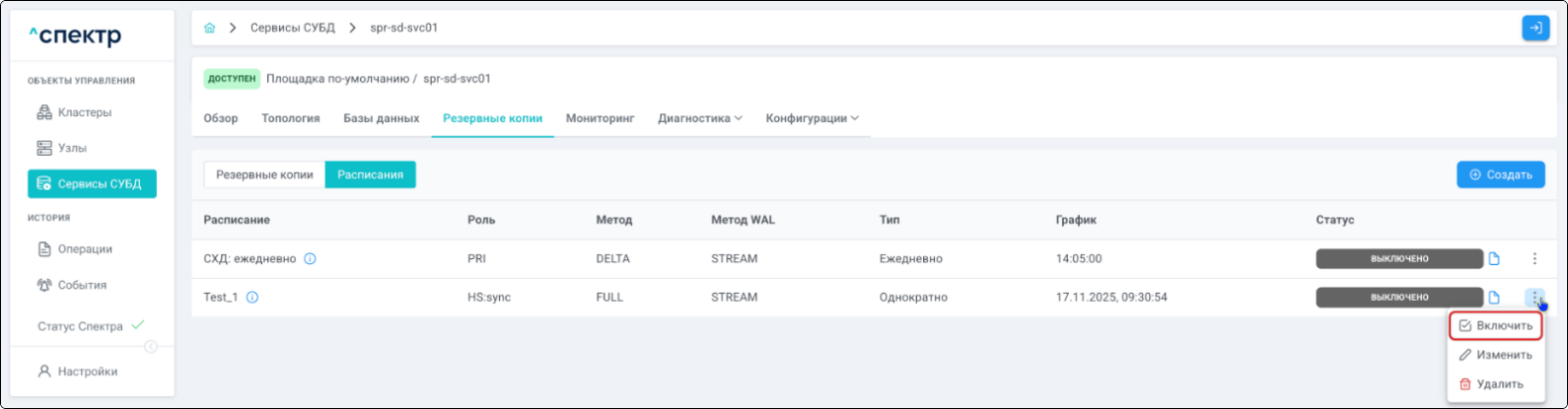Open Сервисы СУБД breadcrumb link
The image size is (1568, 409).
pyautogui.click(x=292, y=28)
